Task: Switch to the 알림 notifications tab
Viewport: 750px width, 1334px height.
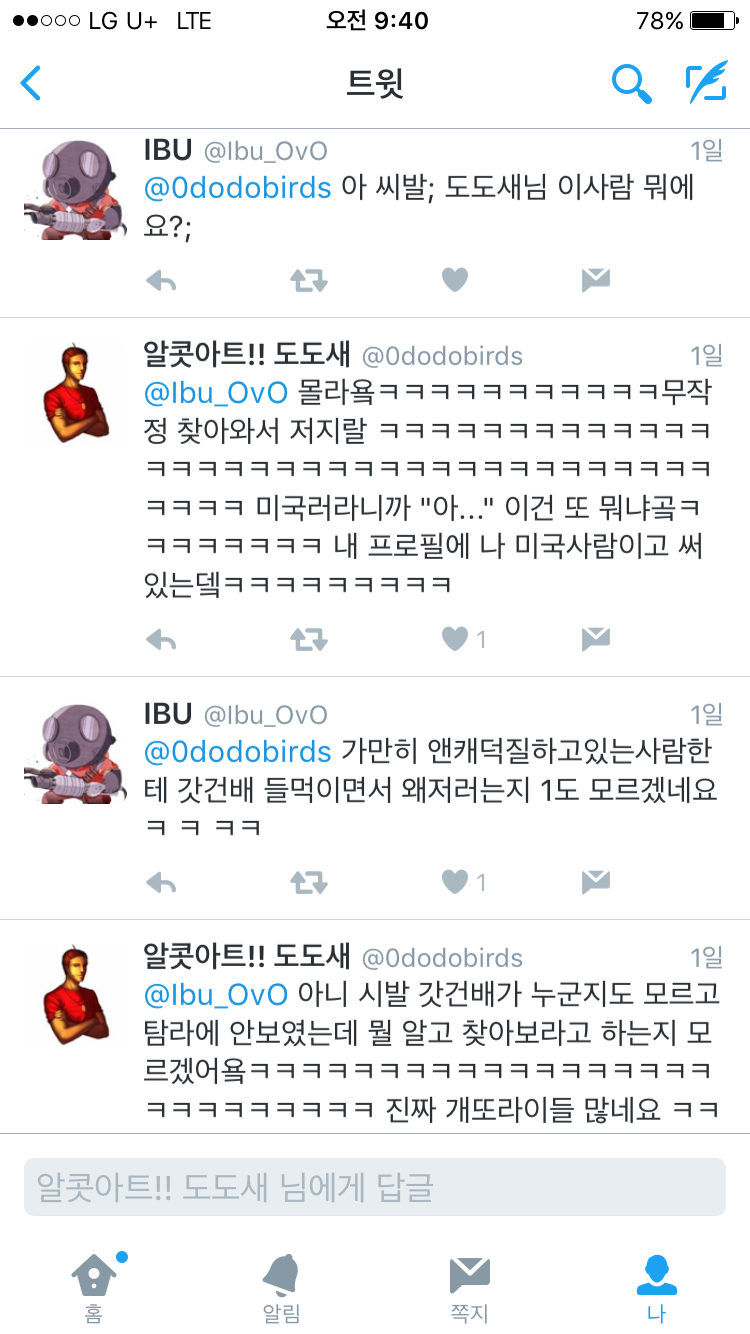Action: [281, 1287]
